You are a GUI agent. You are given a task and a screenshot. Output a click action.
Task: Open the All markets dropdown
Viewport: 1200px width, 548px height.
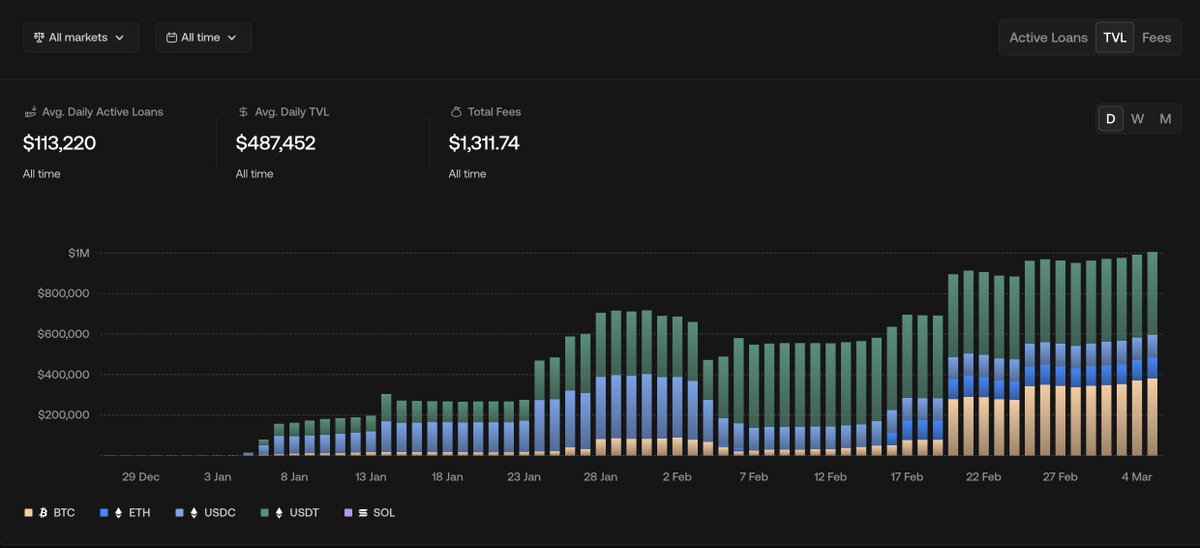pyautogui.click(x=81, y=37)
